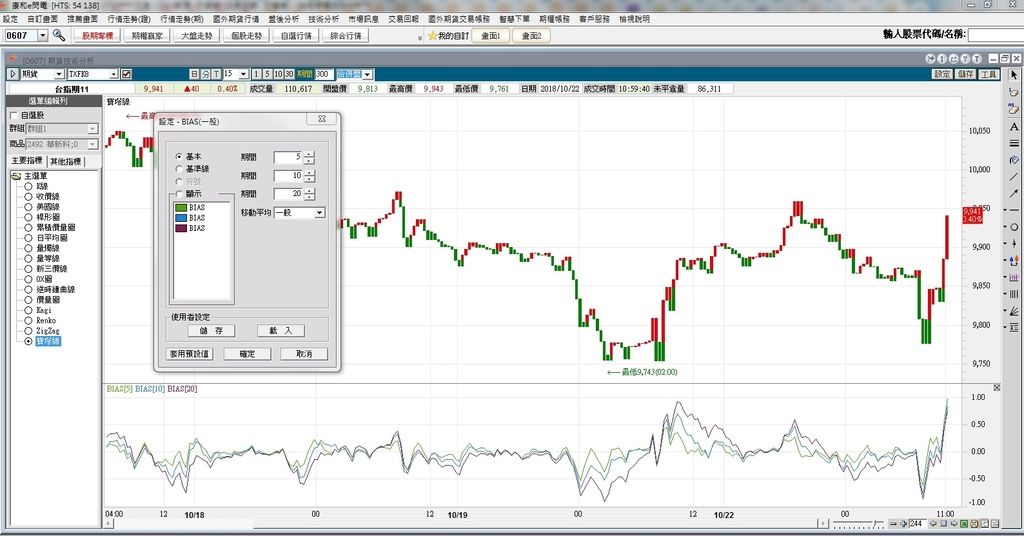Click the T tick period icon
Image resolution: width=1024 pixels, height=536 pixels.
click(x=217, y=74)
